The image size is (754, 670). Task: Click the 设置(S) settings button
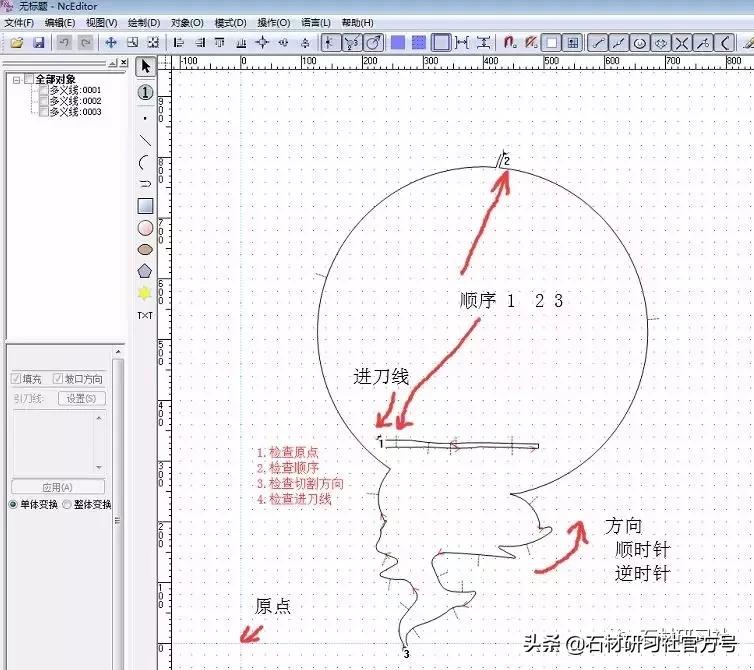click(76, 398)
